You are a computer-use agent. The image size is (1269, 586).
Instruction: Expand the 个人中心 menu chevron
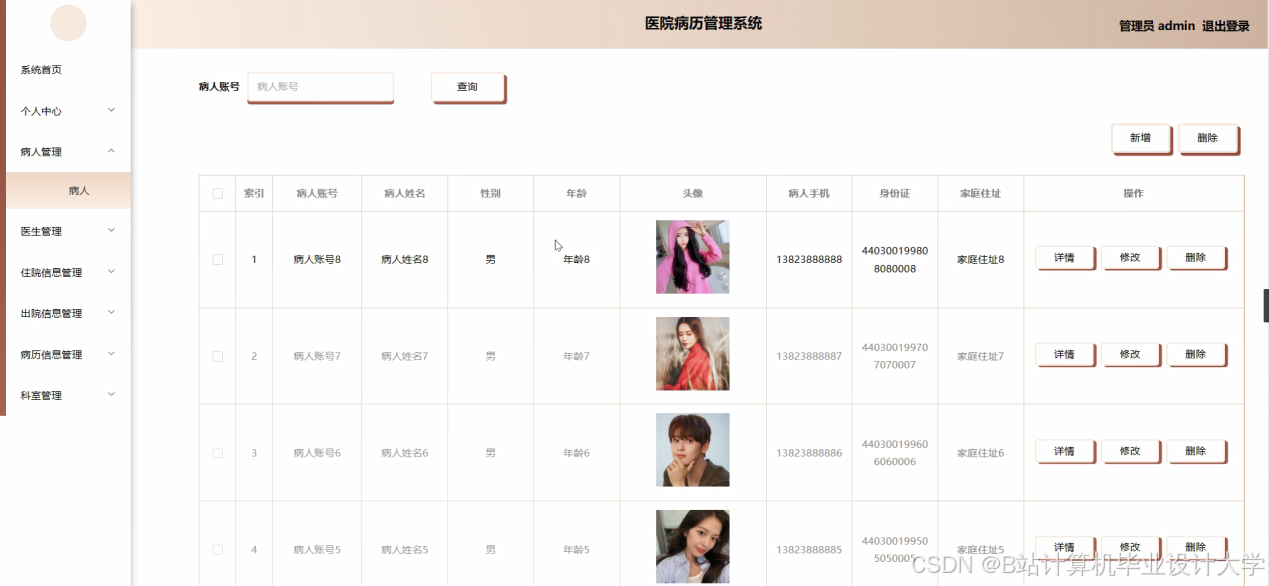pos(111,110)
